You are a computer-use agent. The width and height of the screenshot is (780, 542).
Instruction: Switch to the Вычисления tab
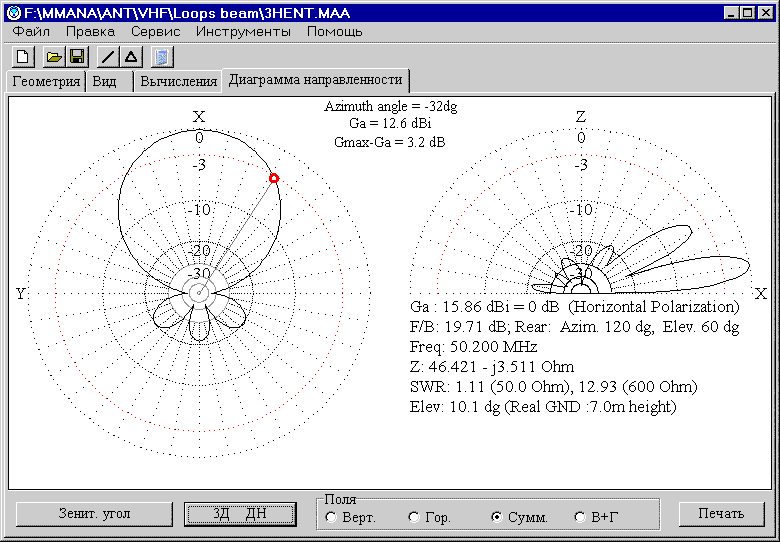pyautogui.click(x=178, y=81)
